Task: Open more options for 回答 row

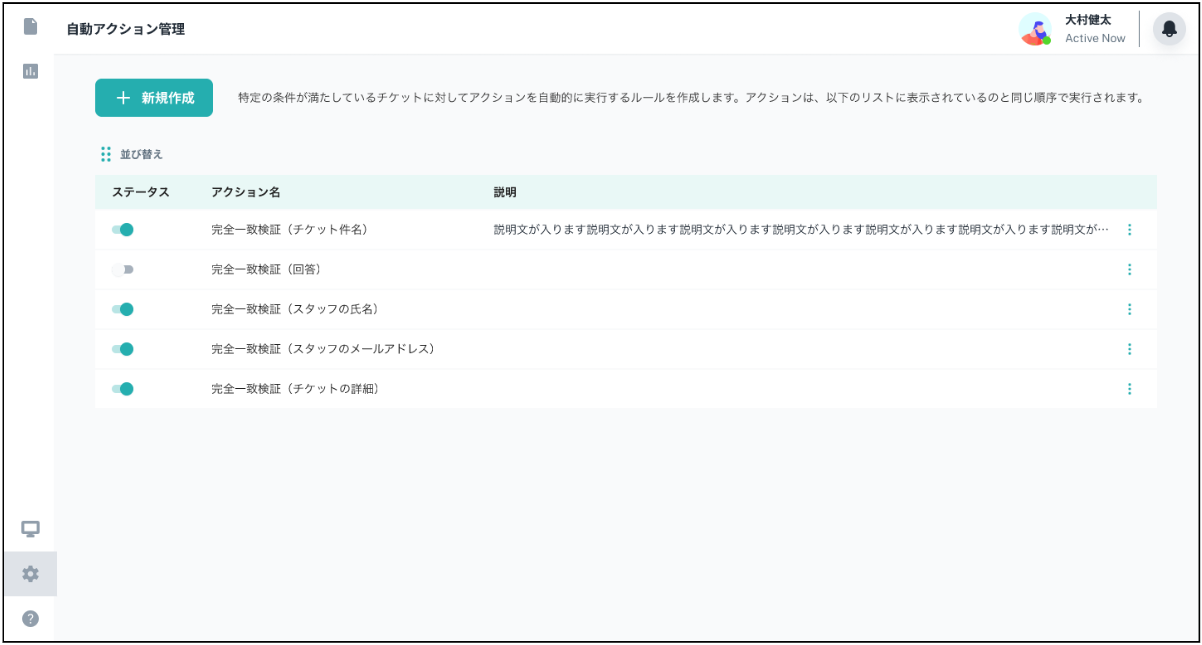Action: point(1129,270)
